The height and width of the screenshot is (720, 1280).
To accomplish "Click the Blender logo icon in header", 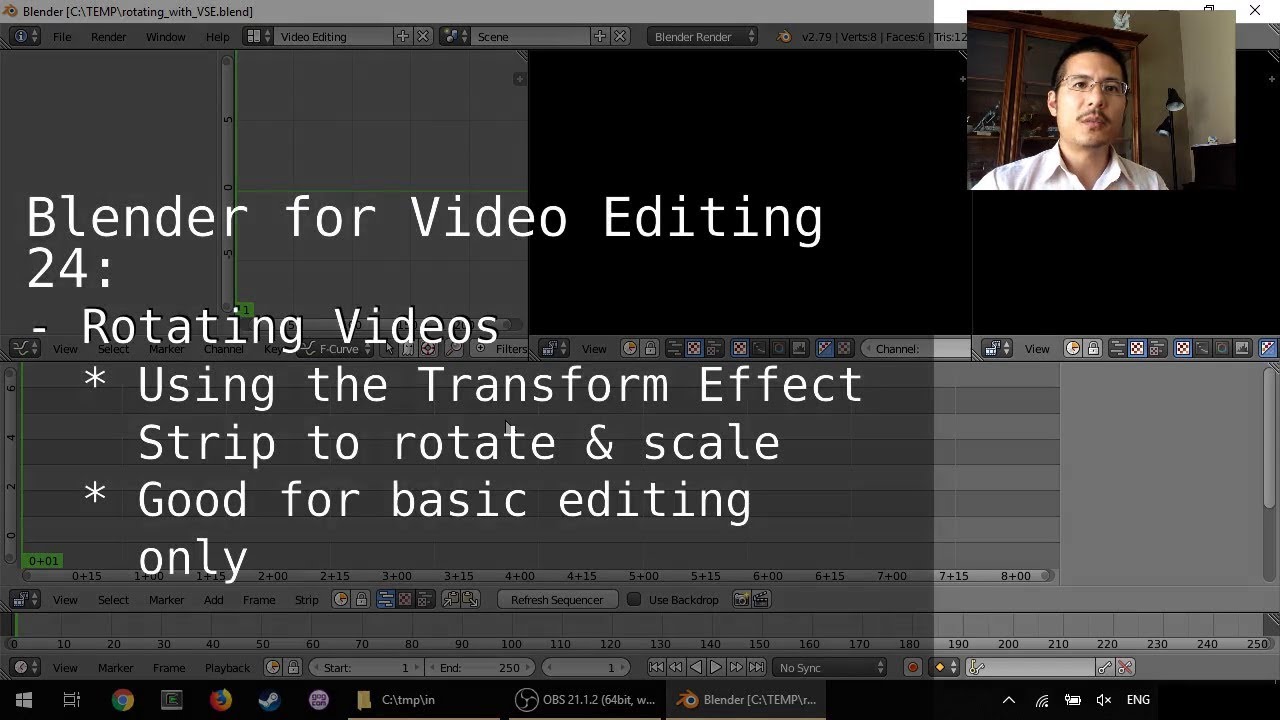I will point(784,36).
